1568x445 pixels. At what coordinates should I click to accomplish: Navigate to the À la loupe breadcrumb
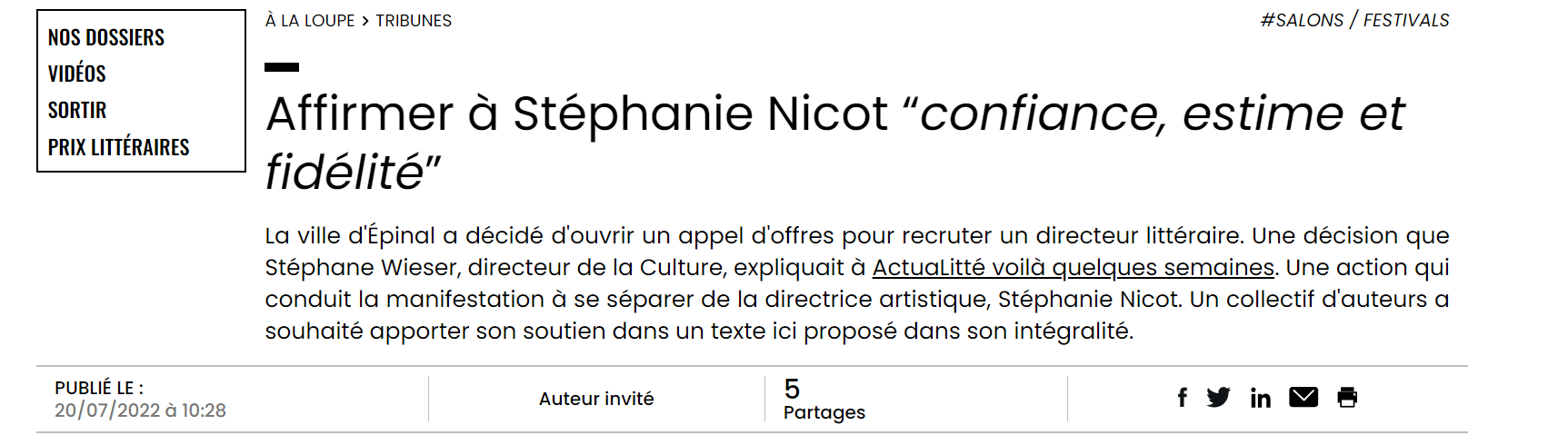pyautogui.click(x=310, y=20)
